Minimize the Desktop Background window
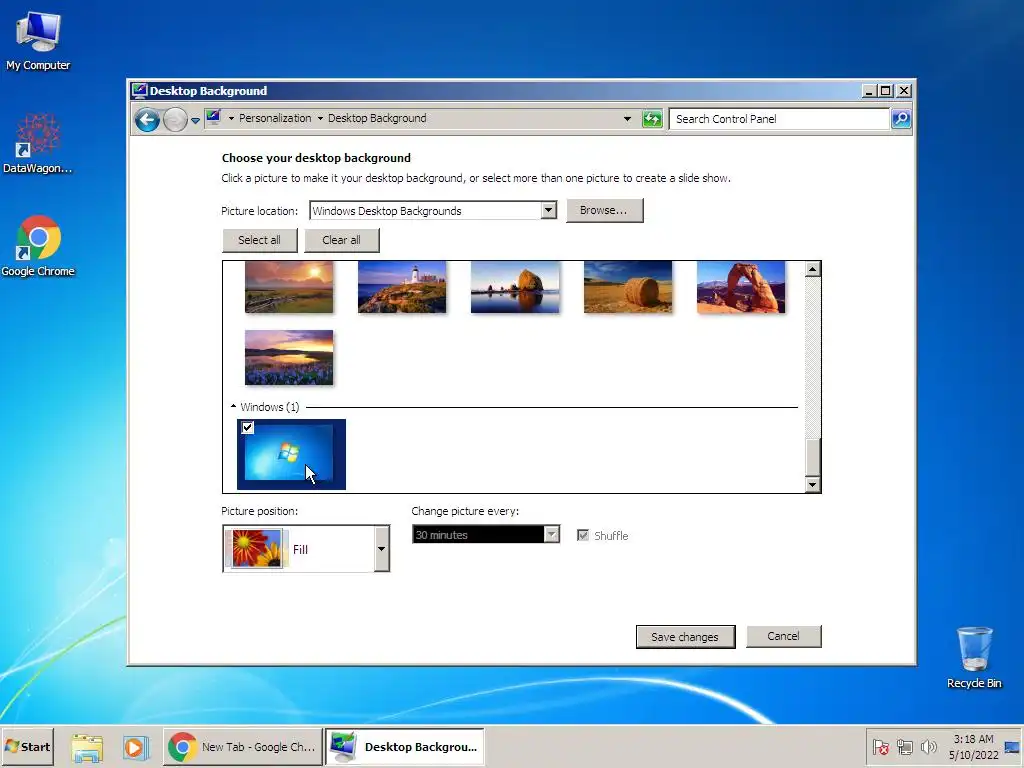 pos(869,91)
